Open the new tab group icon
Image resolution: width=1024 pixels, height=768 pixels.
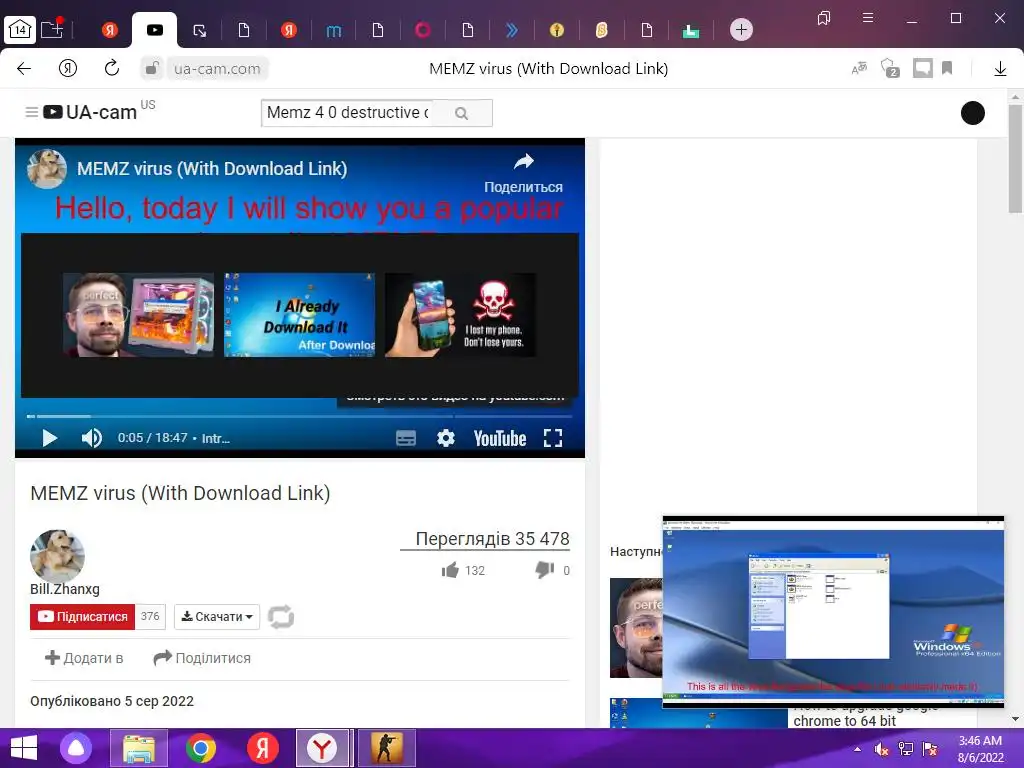(x=52, y=29)
